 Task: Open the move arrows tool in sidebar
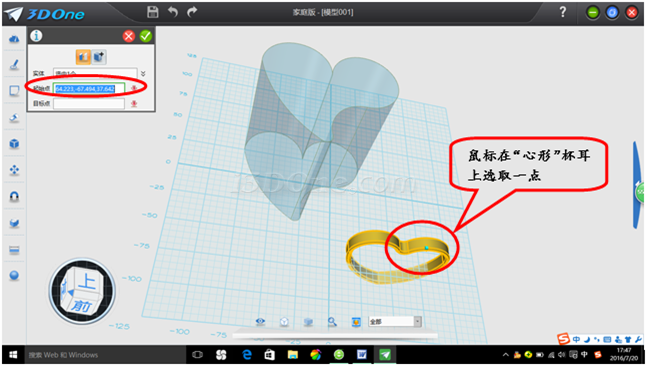click(14, 170)
